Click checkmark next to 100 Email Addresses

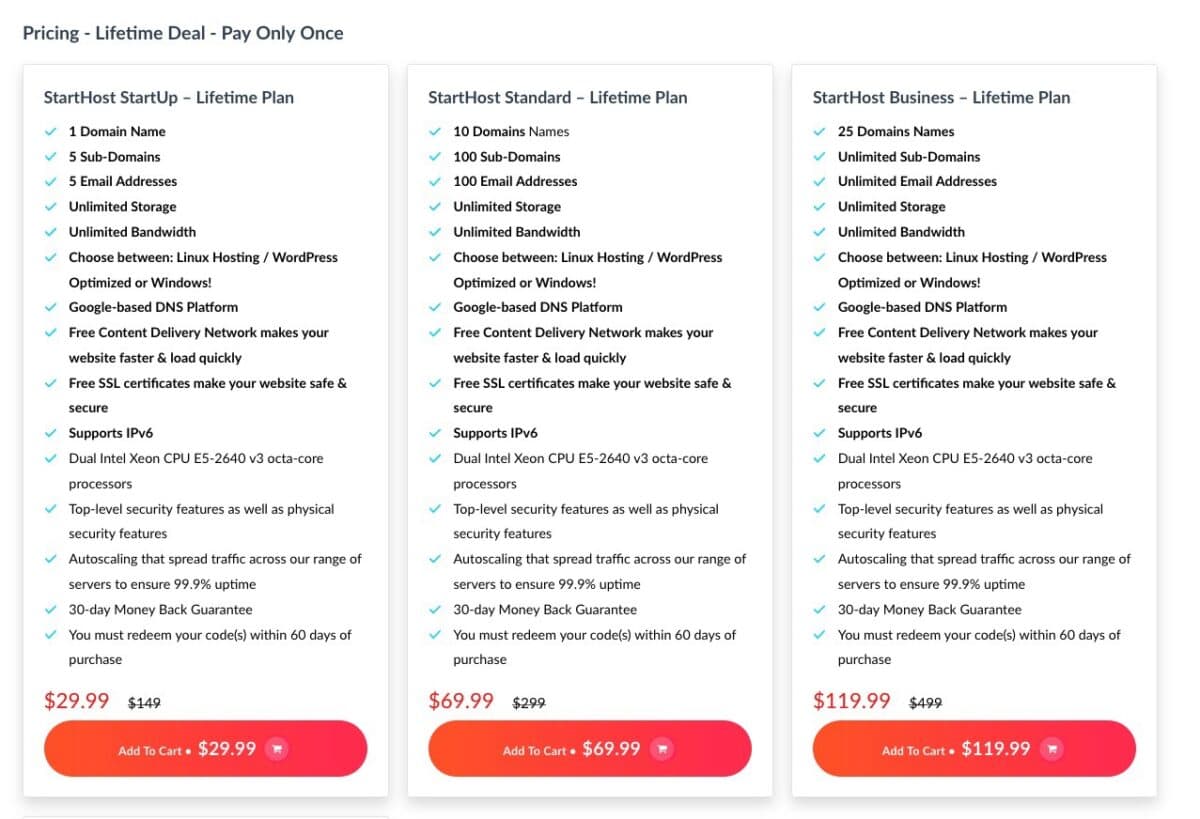tap(435, 182)
